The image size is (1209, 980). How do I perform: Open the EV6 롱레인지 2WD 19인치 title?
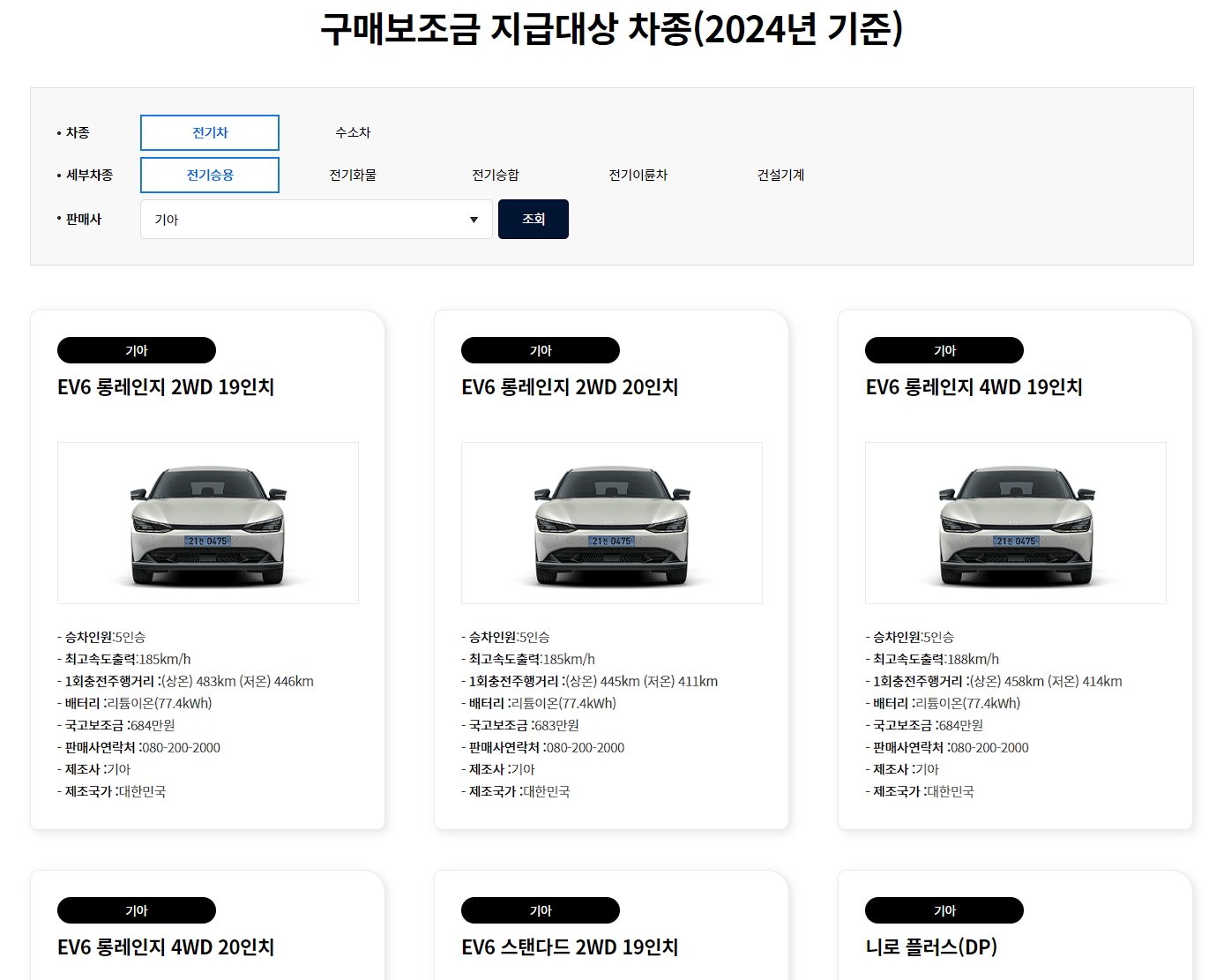coord(166,387)
